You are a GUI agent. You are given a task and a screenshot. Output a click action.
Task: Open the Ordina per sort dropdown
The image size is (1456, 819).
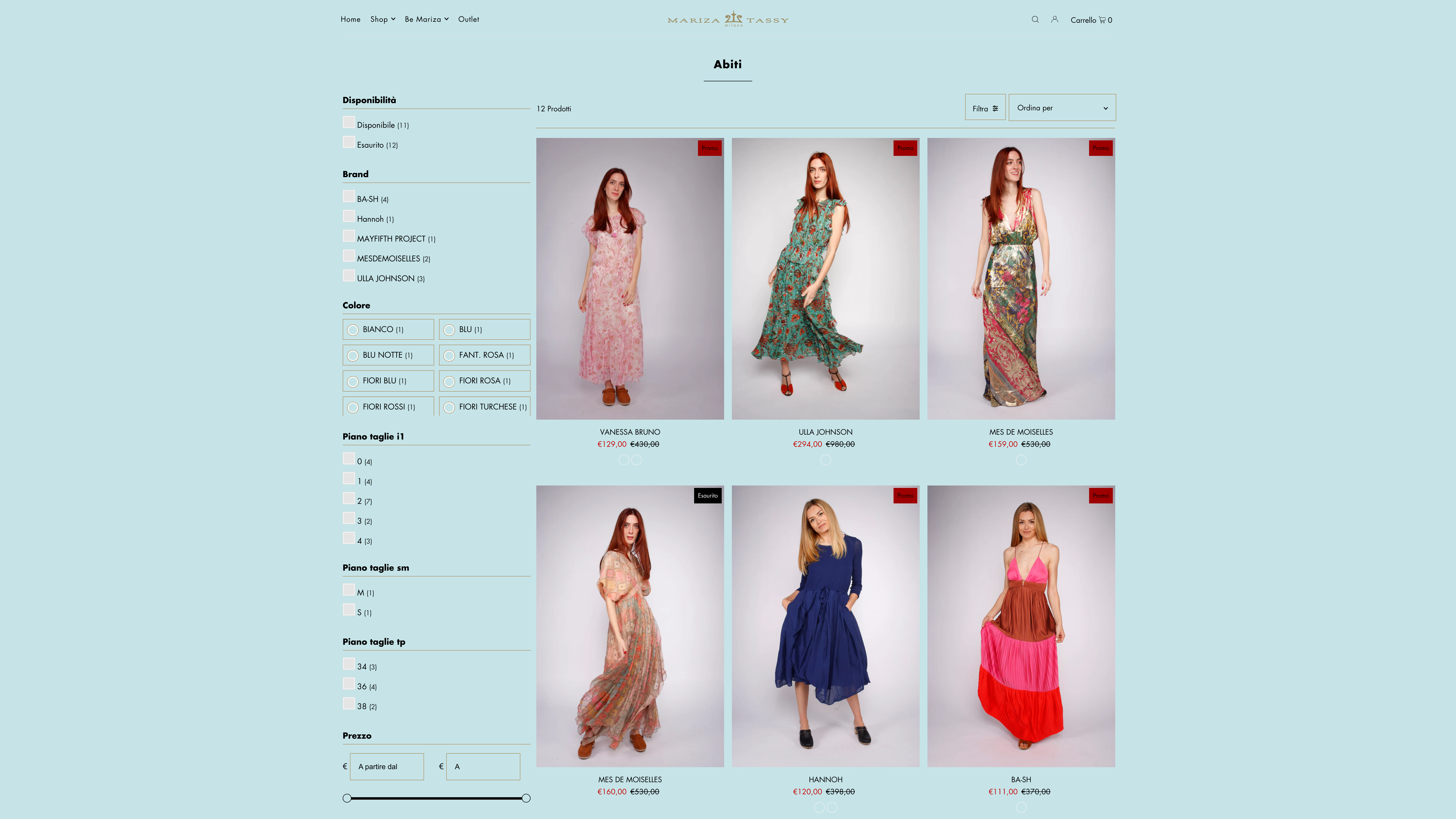tap(1062, 107)
